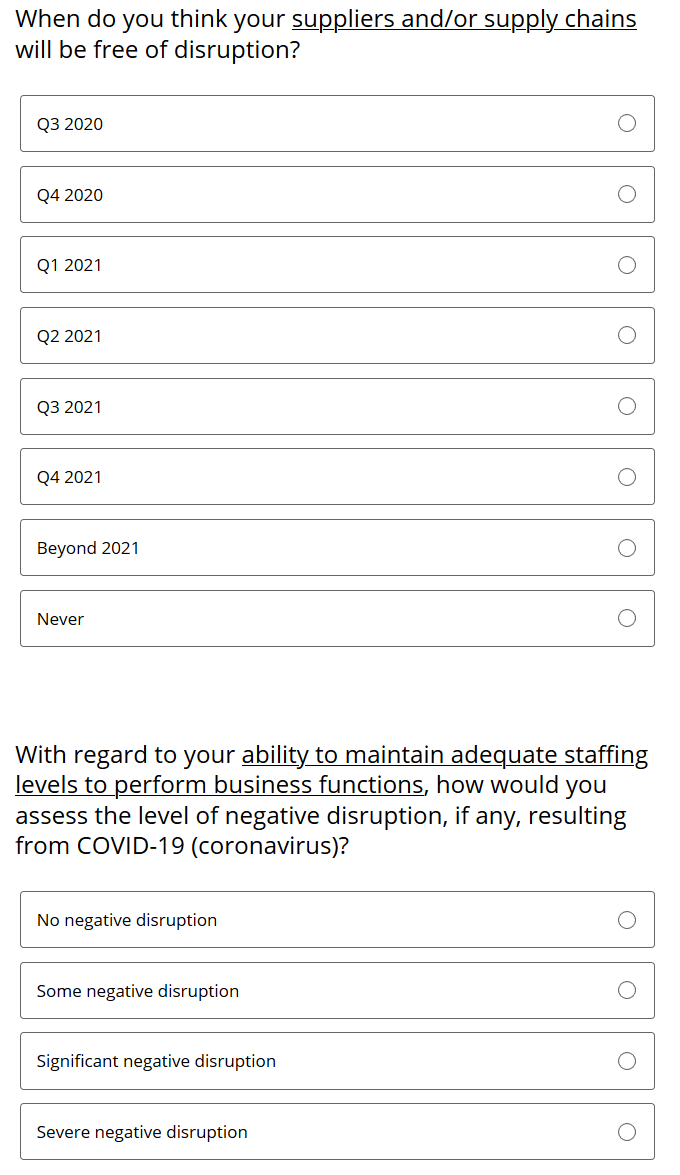
Task: Select the Beyond 2021 radio button
Action: click(x=627, y=548)
